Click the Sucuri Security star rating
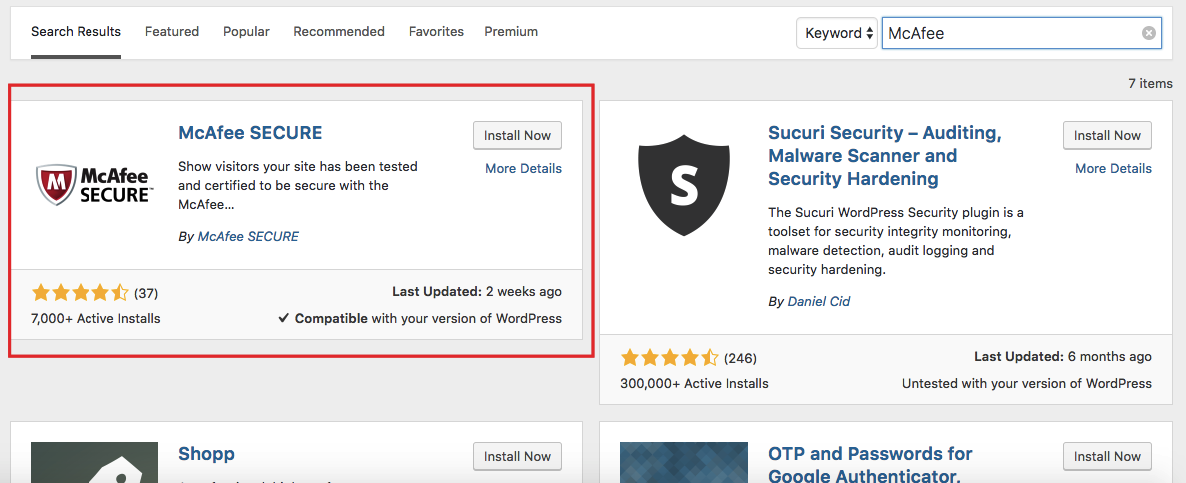The height and width of the screenshot is (483, 1186). (669, 358)
